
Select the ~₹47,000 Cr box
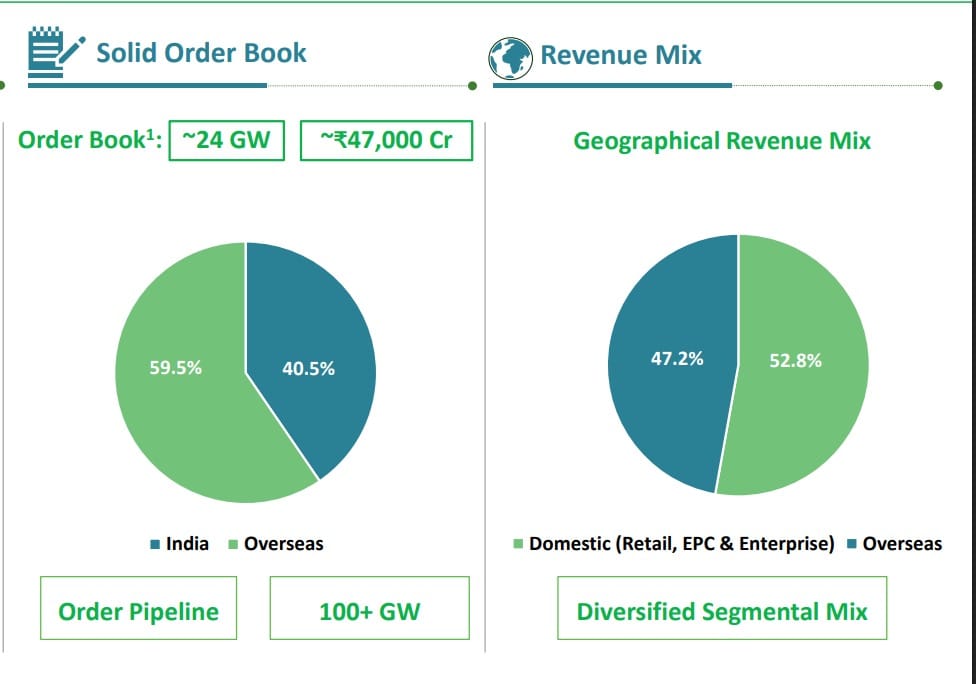(x=386, y=140)
